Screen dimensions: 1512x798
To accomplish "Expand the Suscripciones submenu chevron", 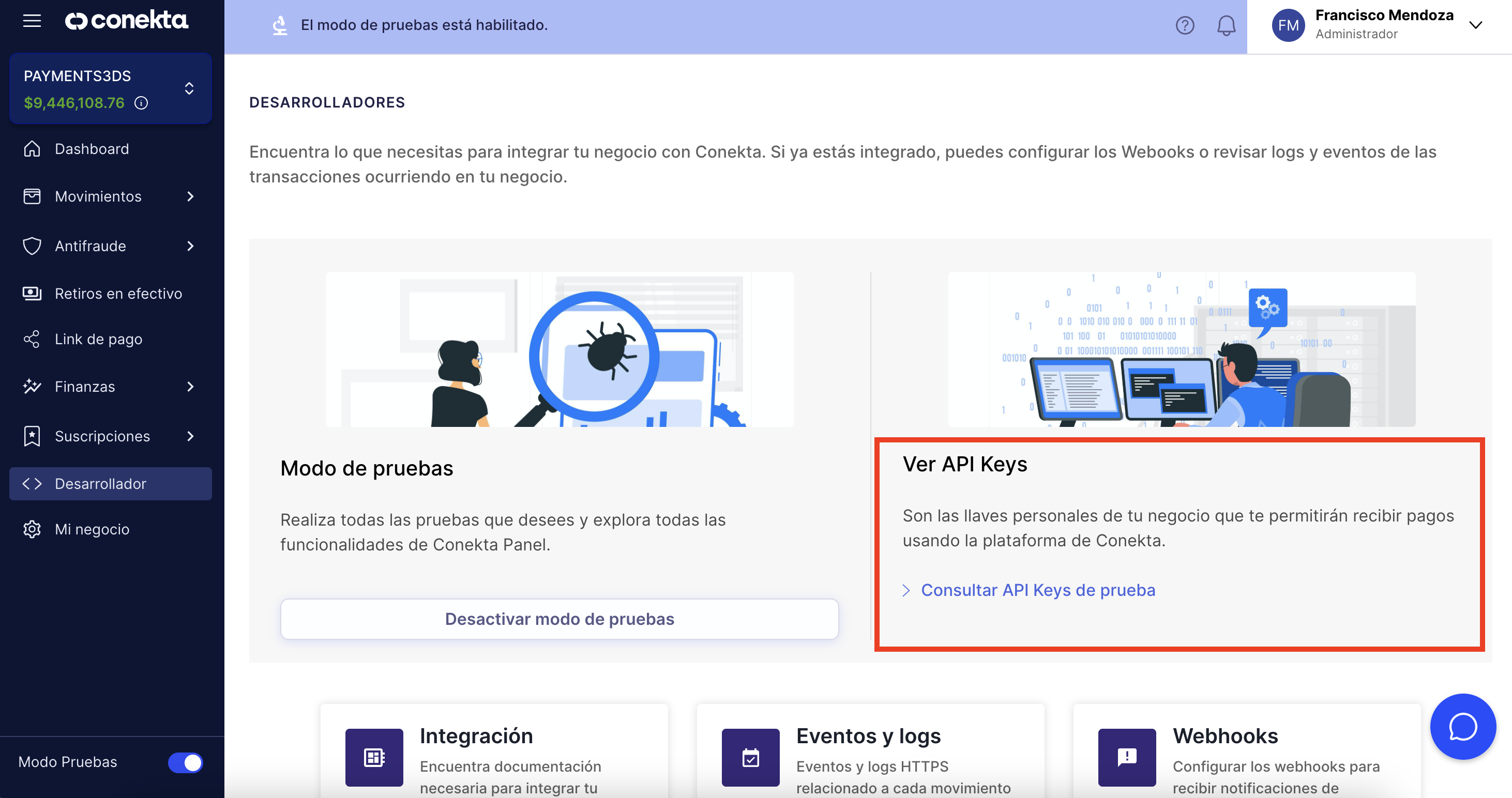I will [190, 436].
